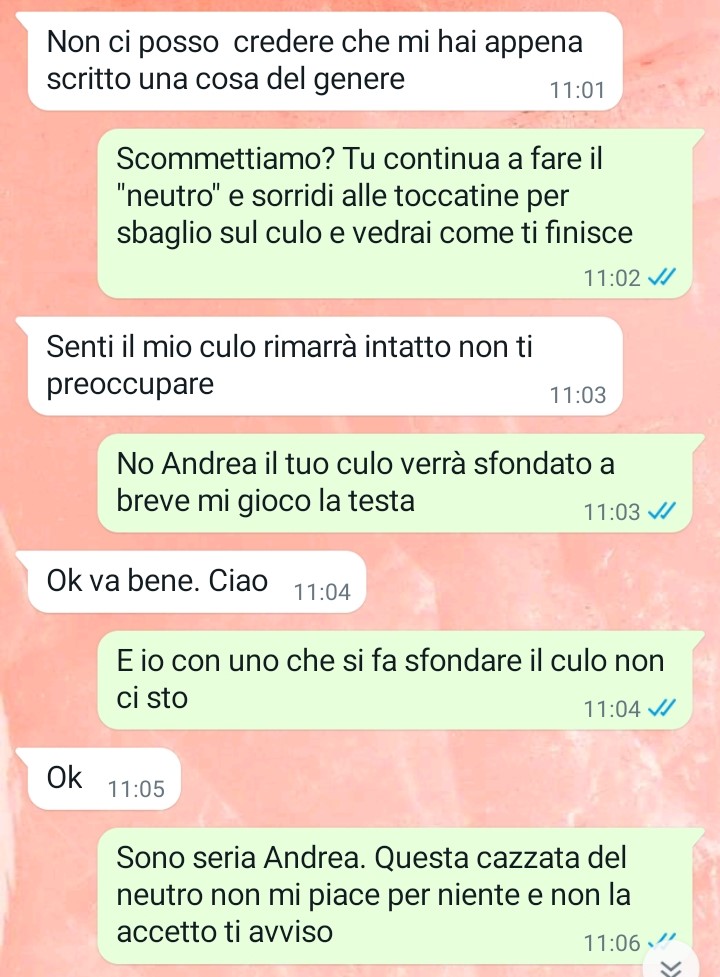
Task: Tap the 11:03 timestamp on the received message
Action: click(577, 395)
